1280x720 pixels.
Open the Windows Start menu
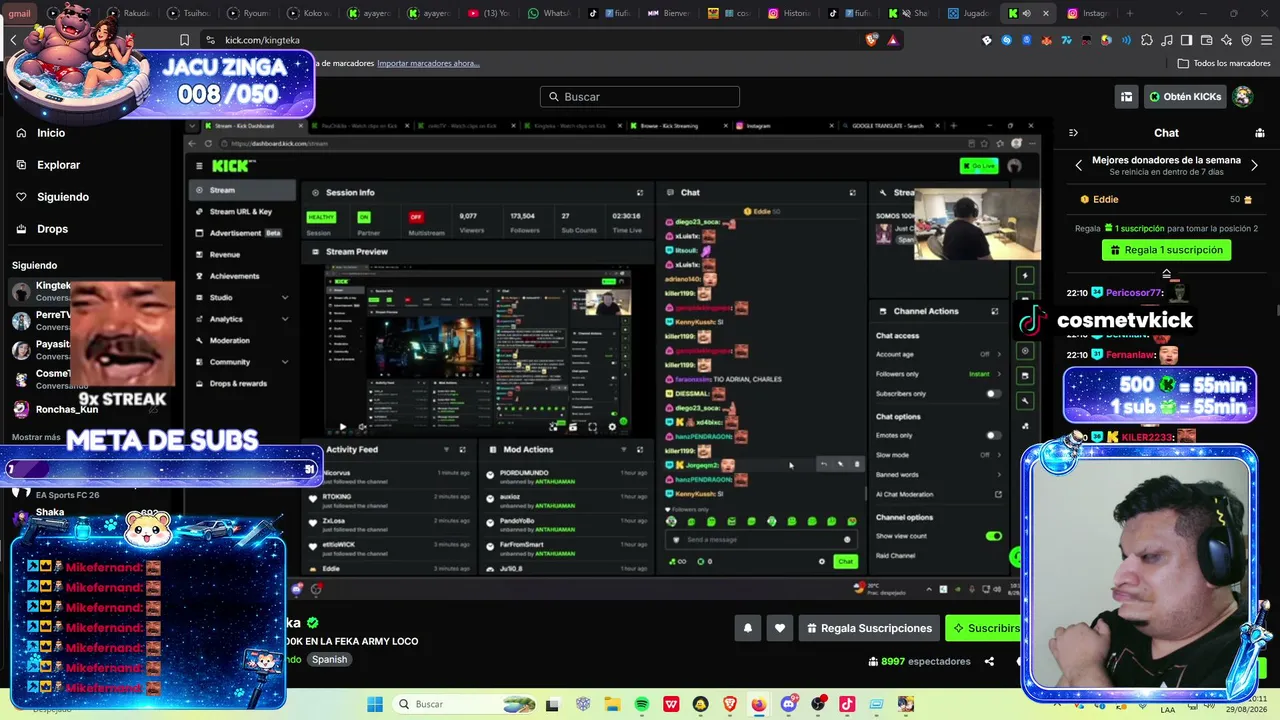tap(375, 704)
